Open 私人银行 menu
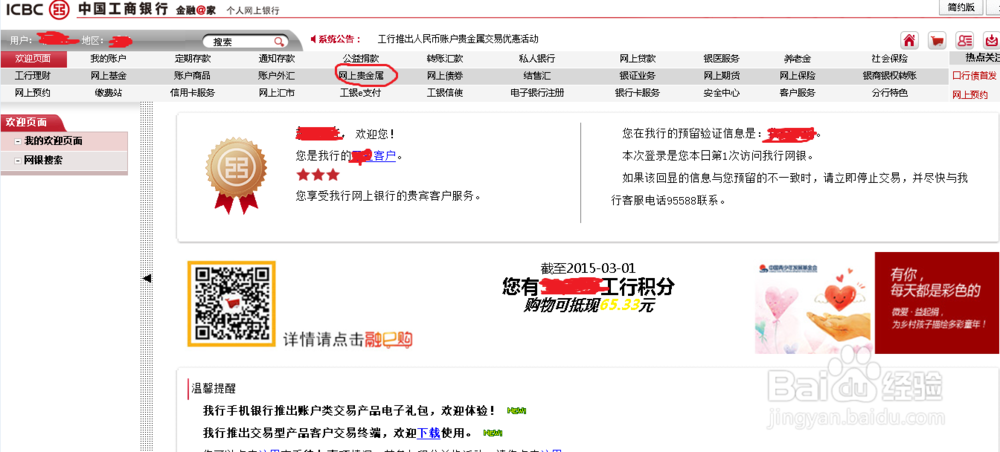This screenshot has height=452, width=1000. [537, 59]
